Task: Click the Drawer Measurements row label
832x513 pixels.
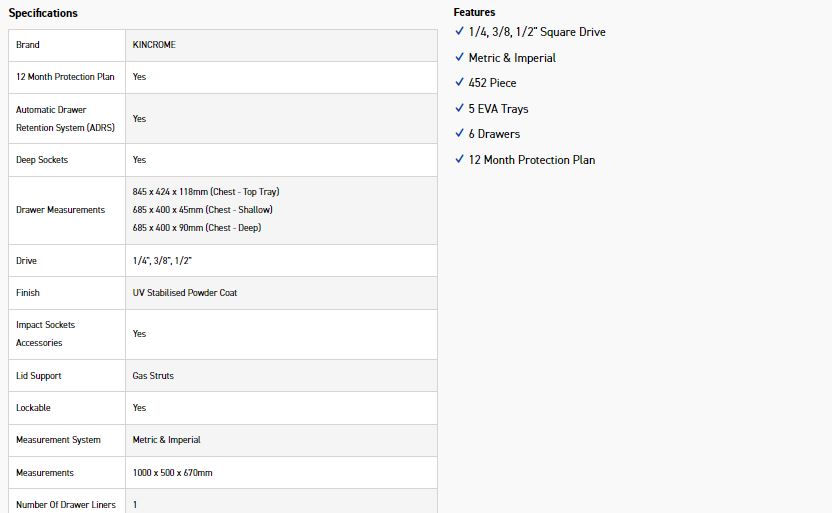Action: tap(60, 210)
